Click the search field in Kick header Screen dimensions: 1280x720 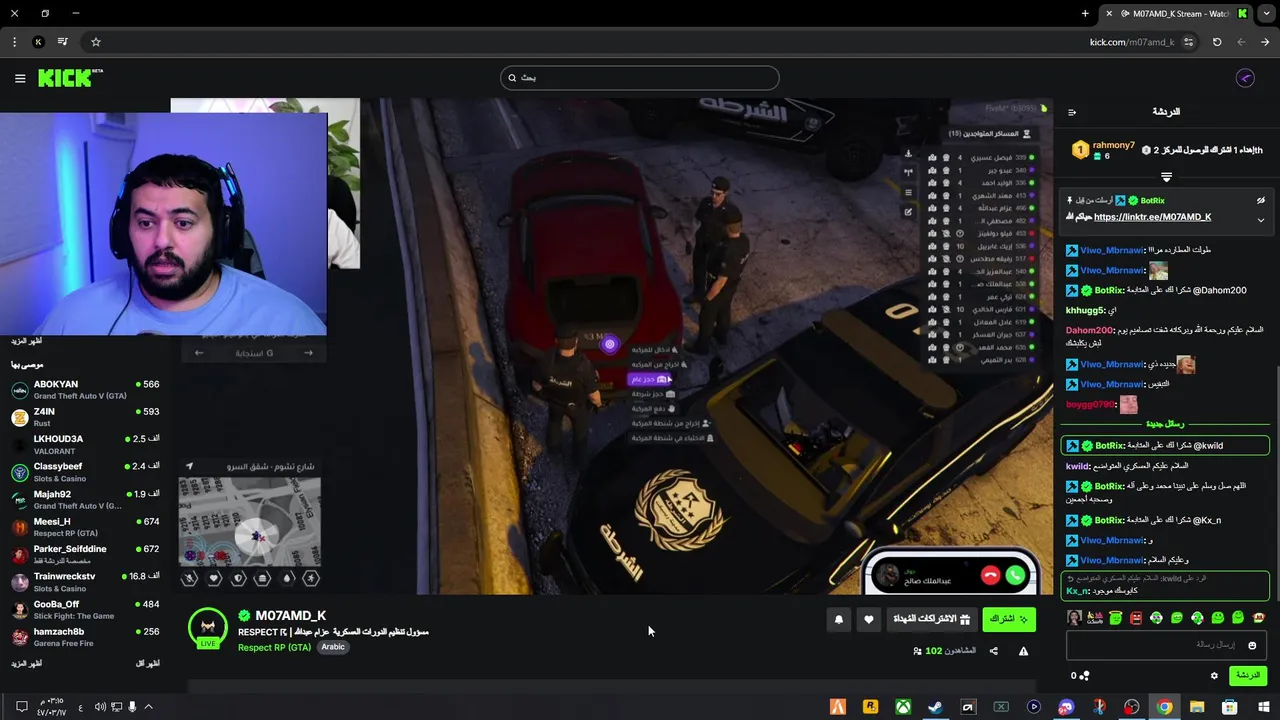point(639,78)
